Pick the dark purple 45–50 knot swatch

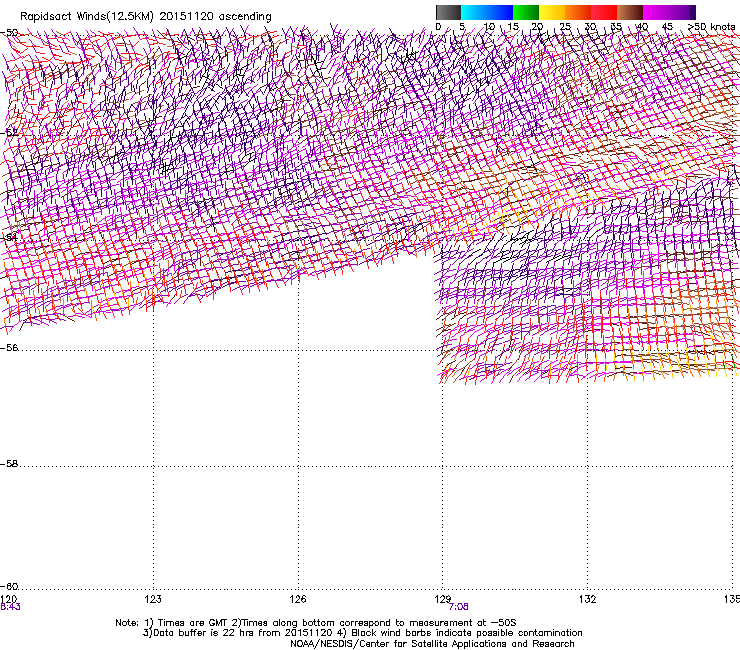(682, 12)
